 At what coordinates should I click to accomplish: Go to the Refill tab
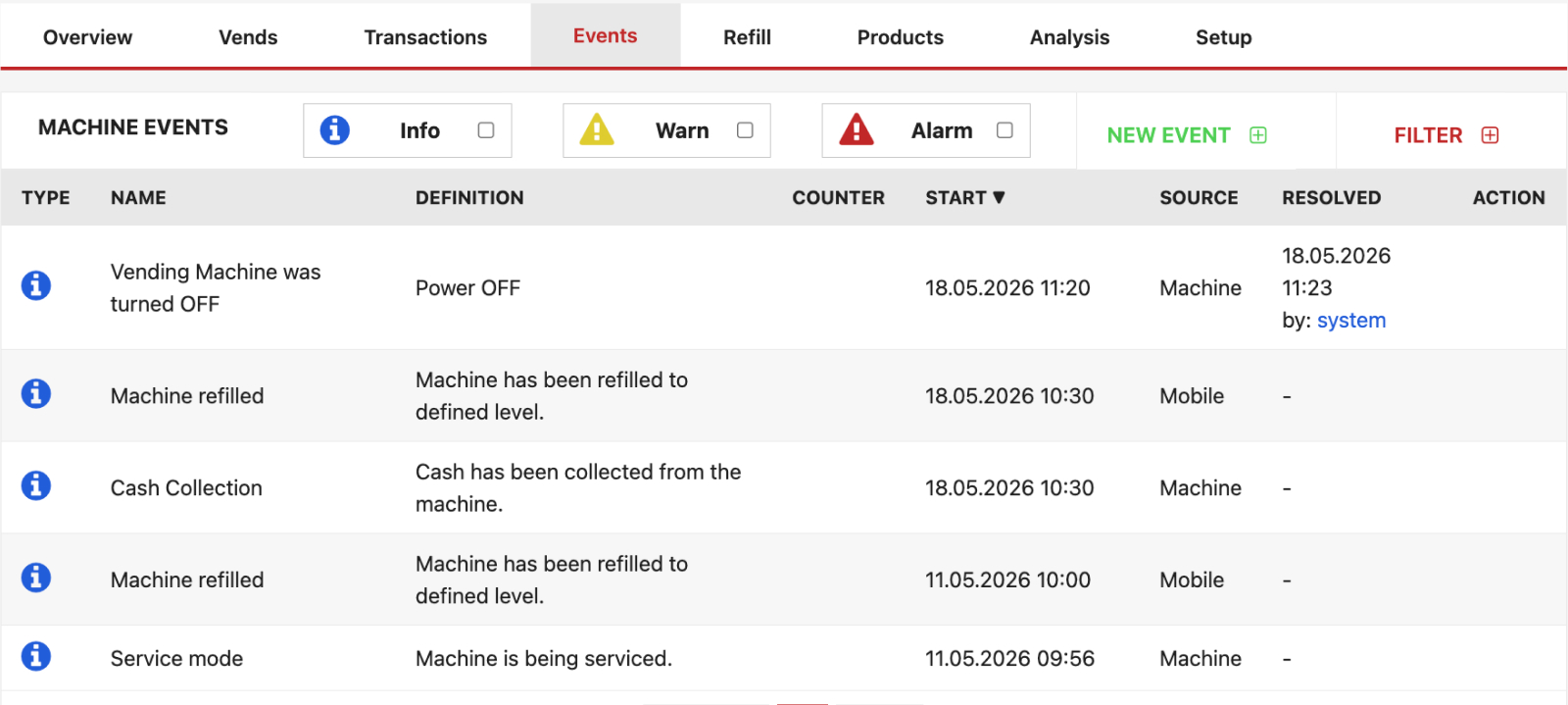tap(747, 37)
